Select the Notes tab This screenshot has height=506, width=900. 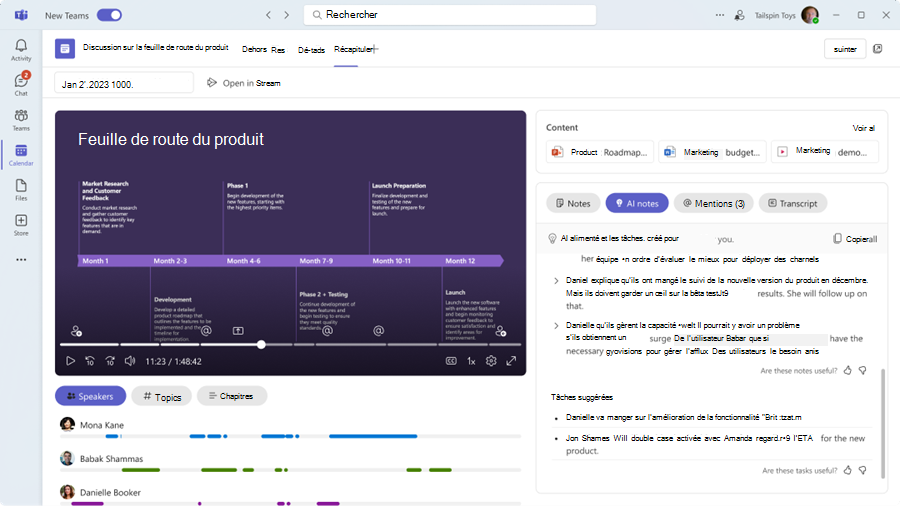[x=573, y=203]
